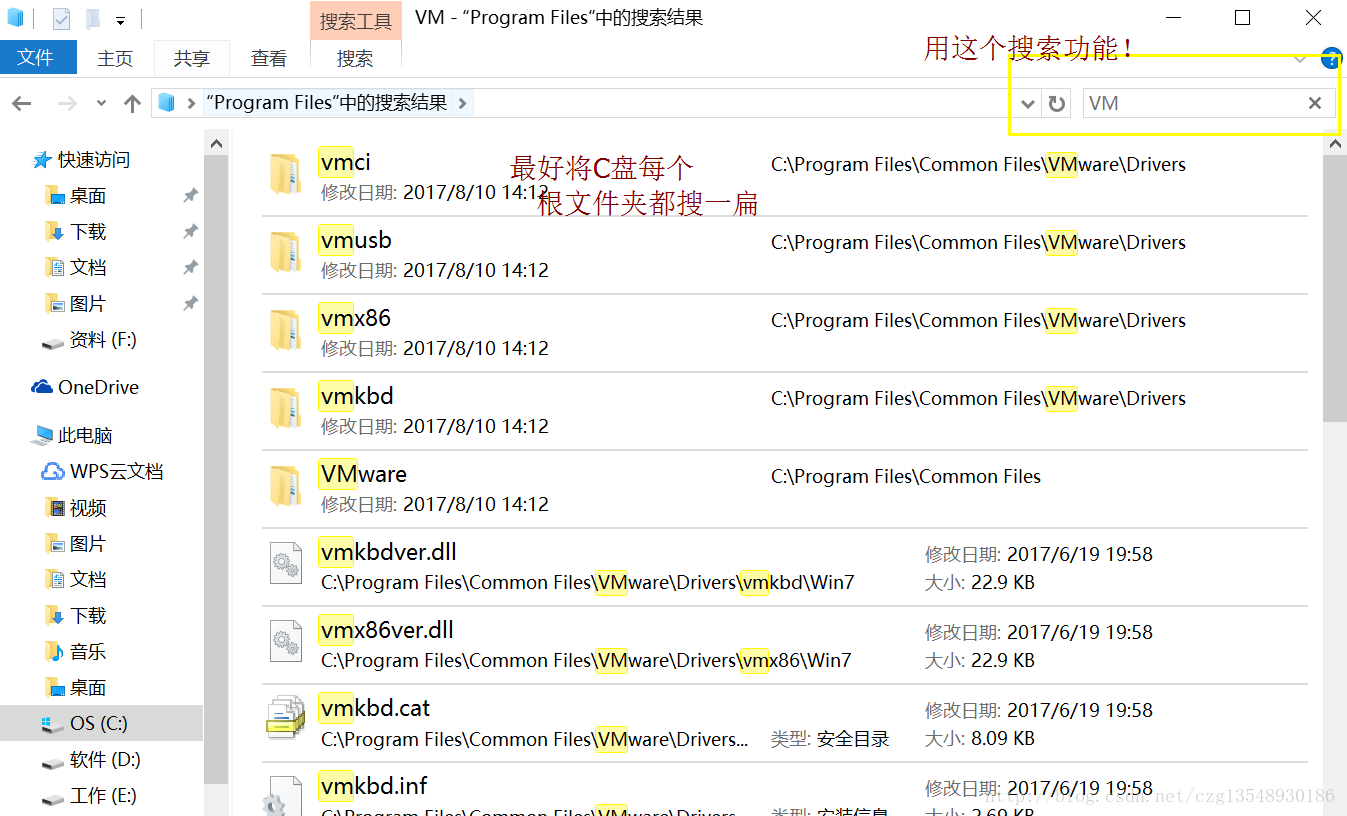
Task: Click the 快速访问 star icon
Action: click(x=42, y=160)
